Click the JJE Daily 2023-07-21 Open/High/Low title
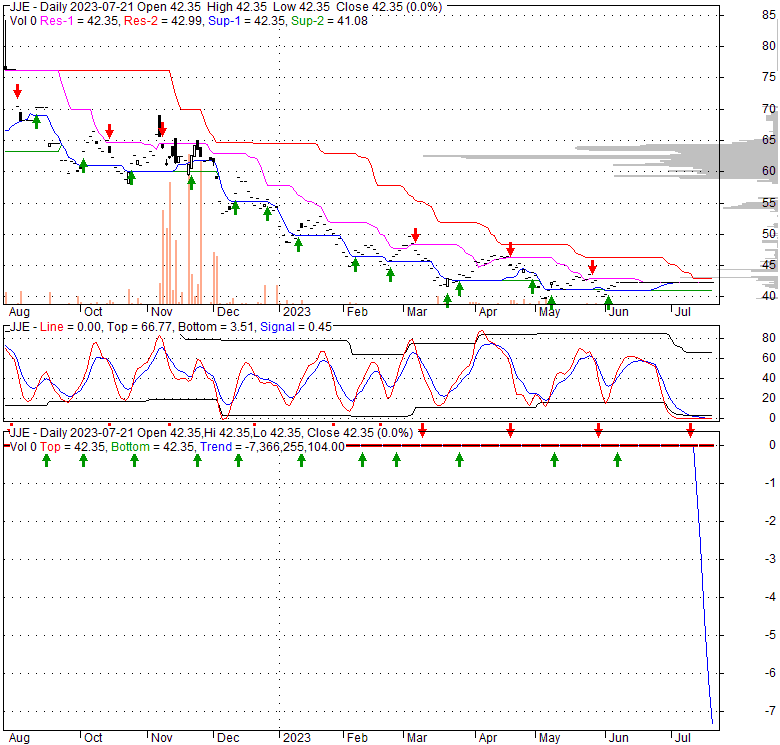The height and width of the screenshot is (745, 780). tap(226, 7)
